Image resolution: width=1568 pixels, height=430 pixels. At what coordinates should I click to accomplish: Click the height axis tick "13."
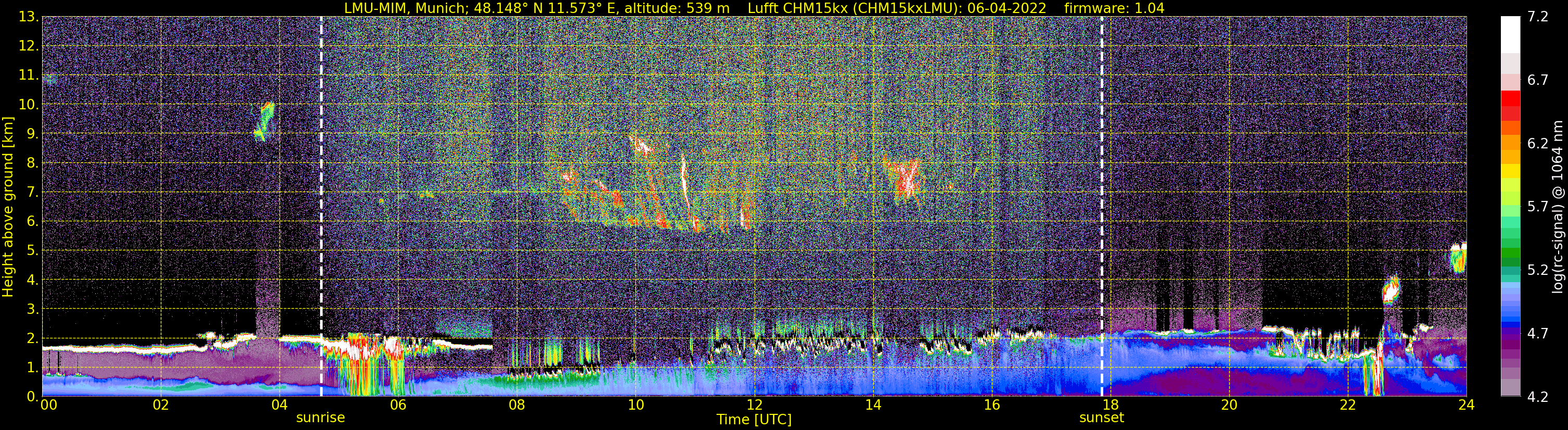(x=28, y=17)
